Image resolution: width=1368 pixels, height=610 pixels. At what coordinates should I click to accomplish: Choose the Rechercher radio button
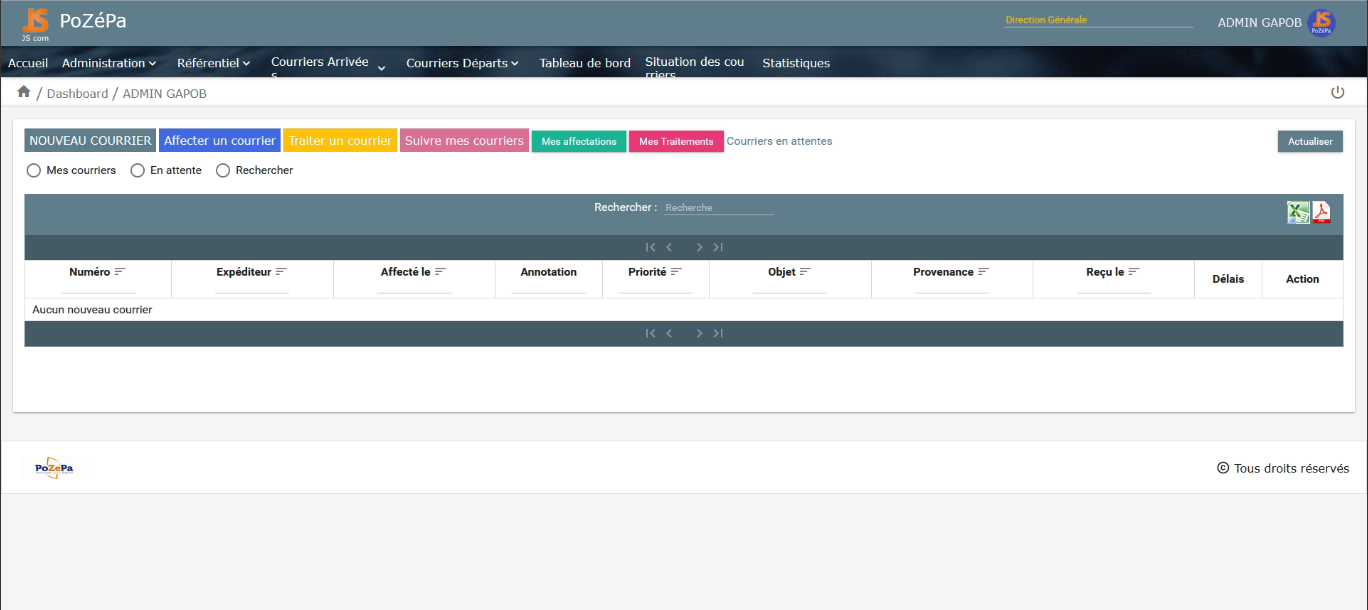click(x=223, y=171)
